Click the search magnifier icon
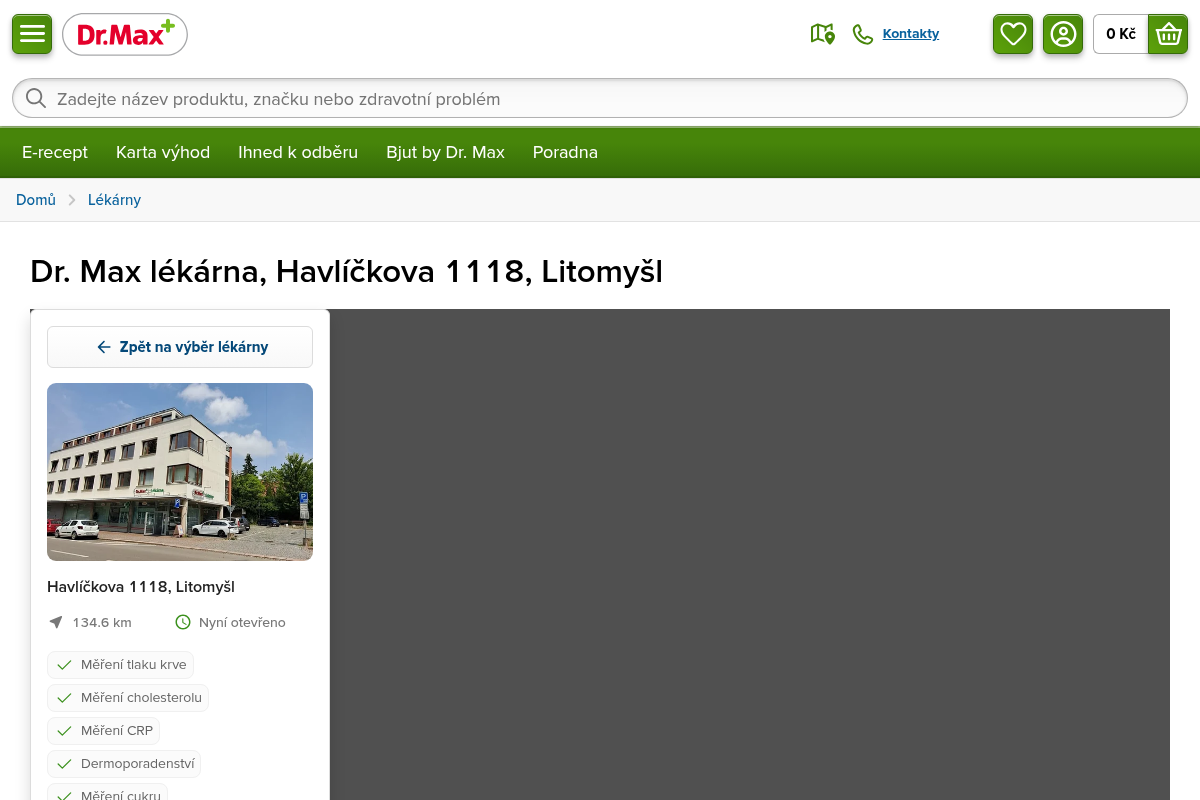Screen dimensions: 1200x800 (36, 98)
